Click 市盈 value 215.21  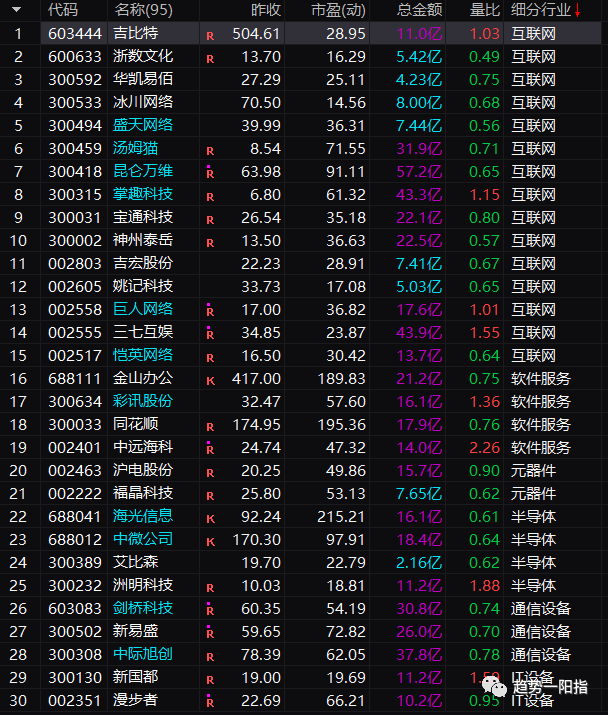[342, 517]
